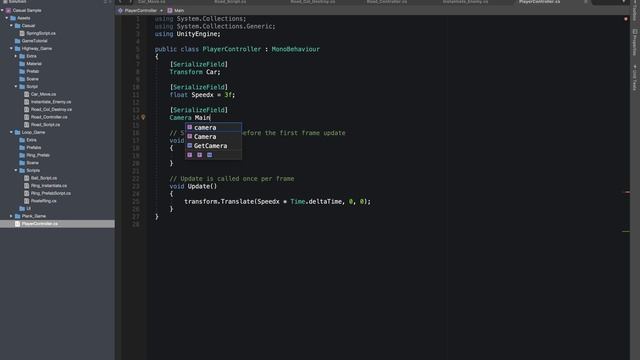Click the Ball_Script.cs file icon
Screen dimensions: 640x360
tap(27, 178)
